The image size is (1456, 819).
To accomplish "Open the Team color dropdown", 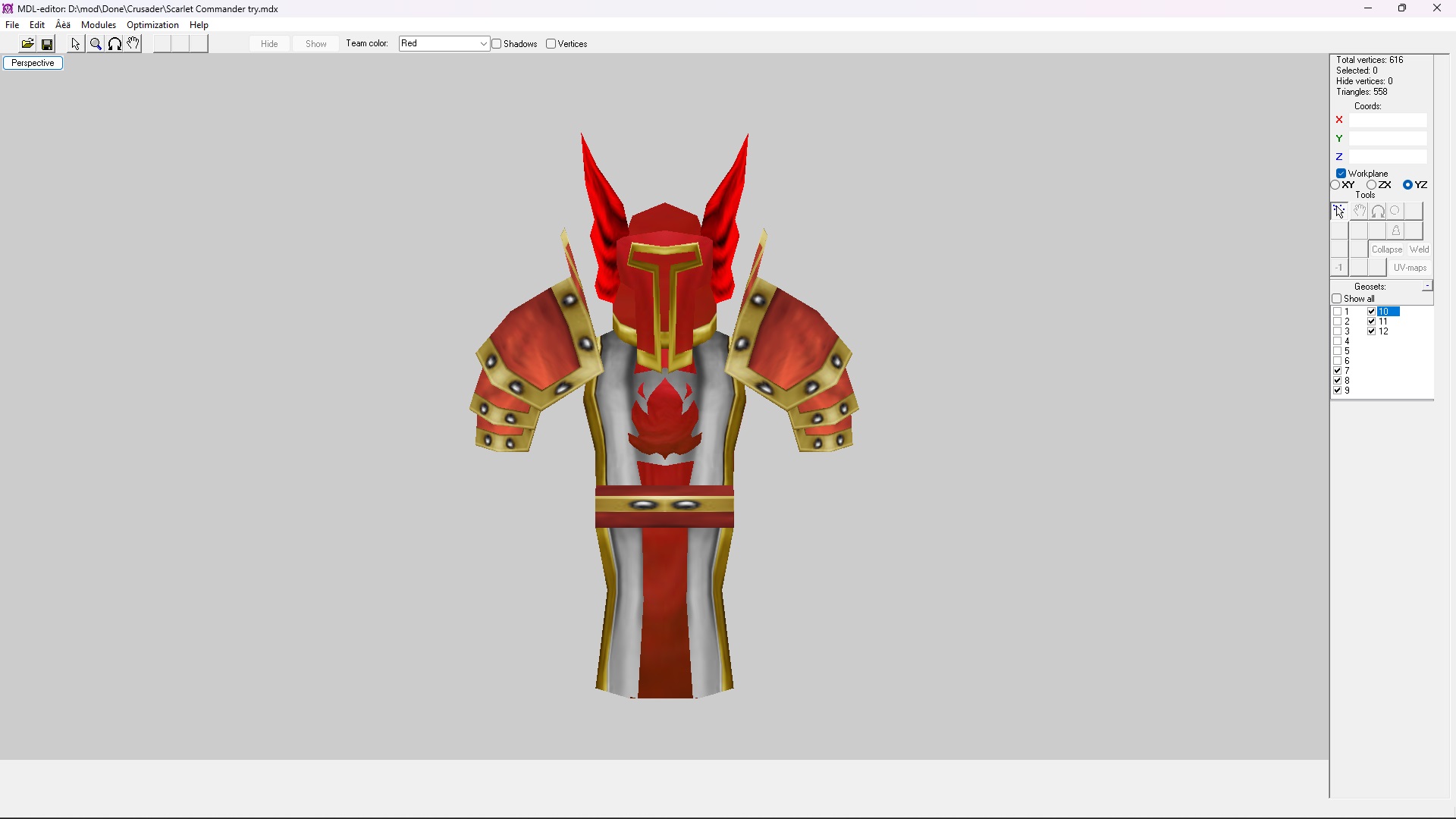I will pyautogui.click(x=444, y=44).
